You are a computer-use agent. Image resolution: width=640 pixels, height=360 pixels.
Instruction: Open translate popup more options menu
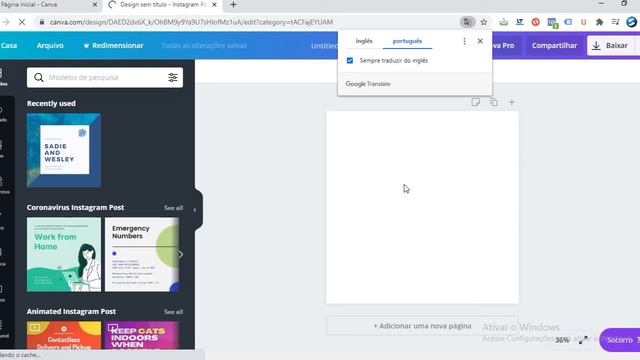tap(464, 41)
